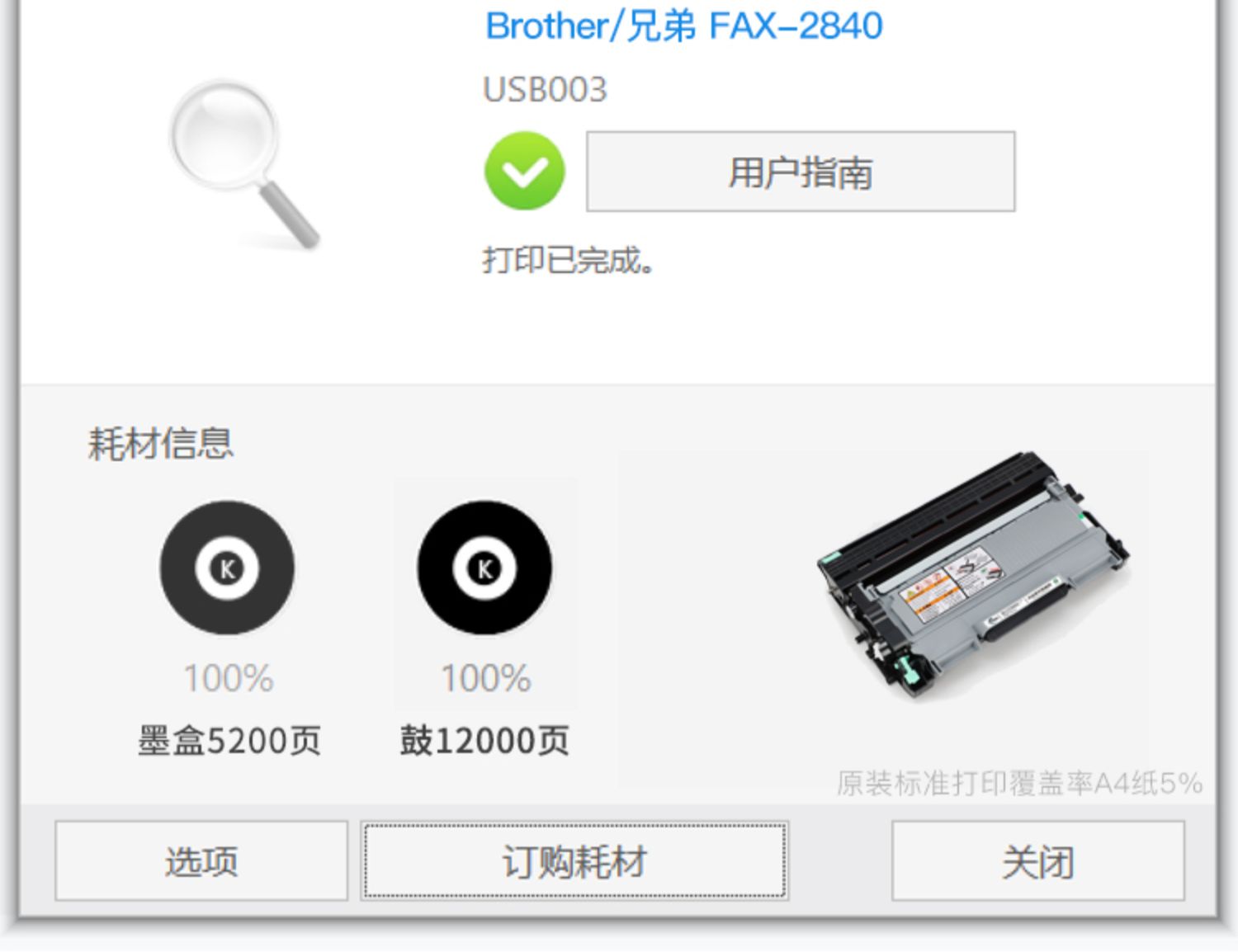Click the toner cartridge product image
The image size is (1238, 952).
coord(974,574)
